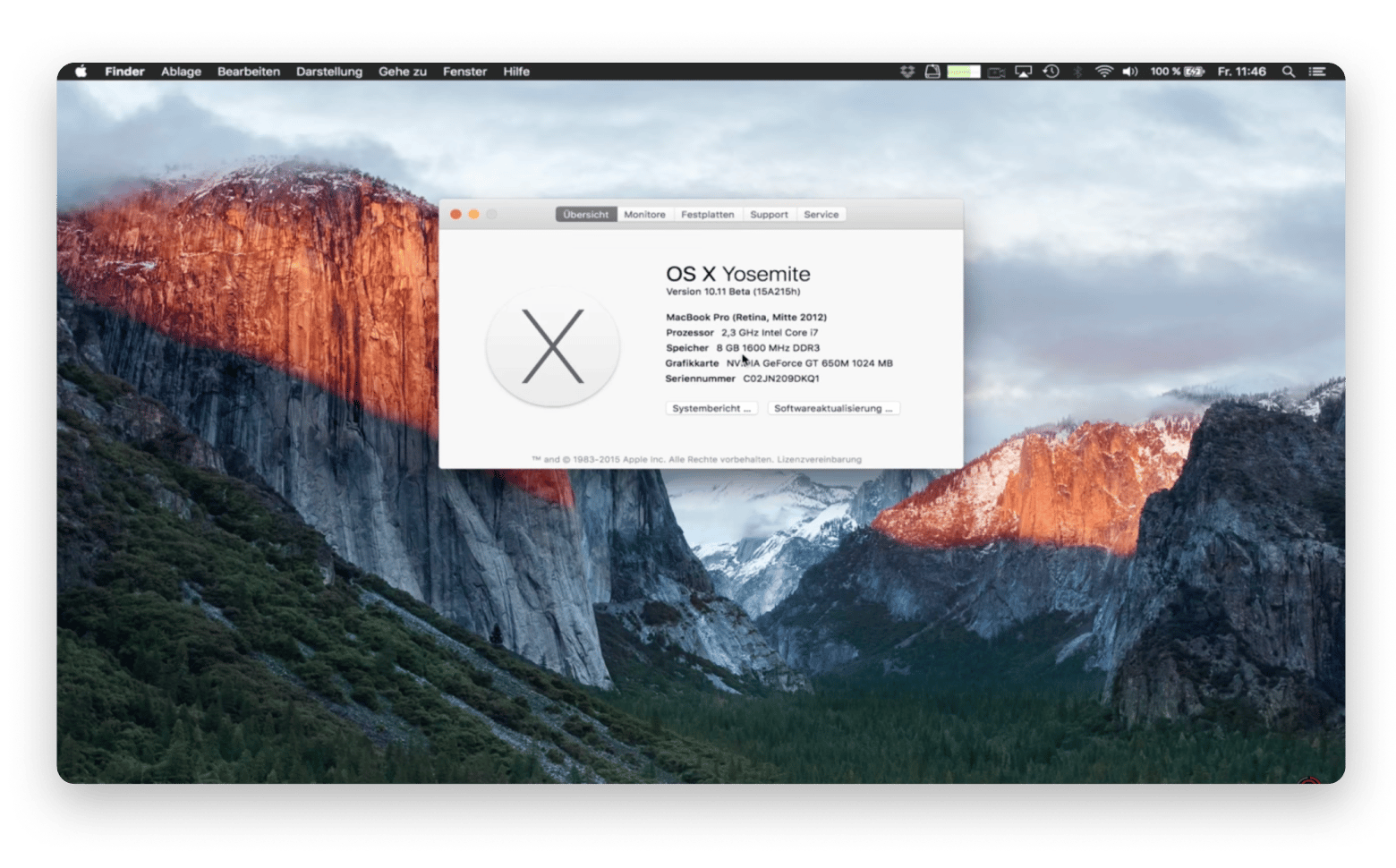The height and width of the screenshot is (868, 1396).
Task: Close the About This Mac window
Action: (x=455, y=214)
